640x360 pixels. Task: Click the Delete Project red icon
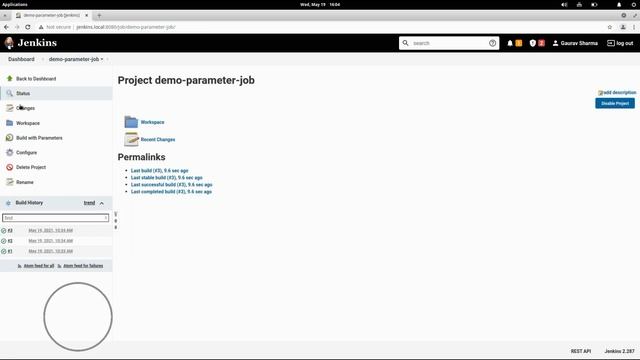(x=9, y=167)
